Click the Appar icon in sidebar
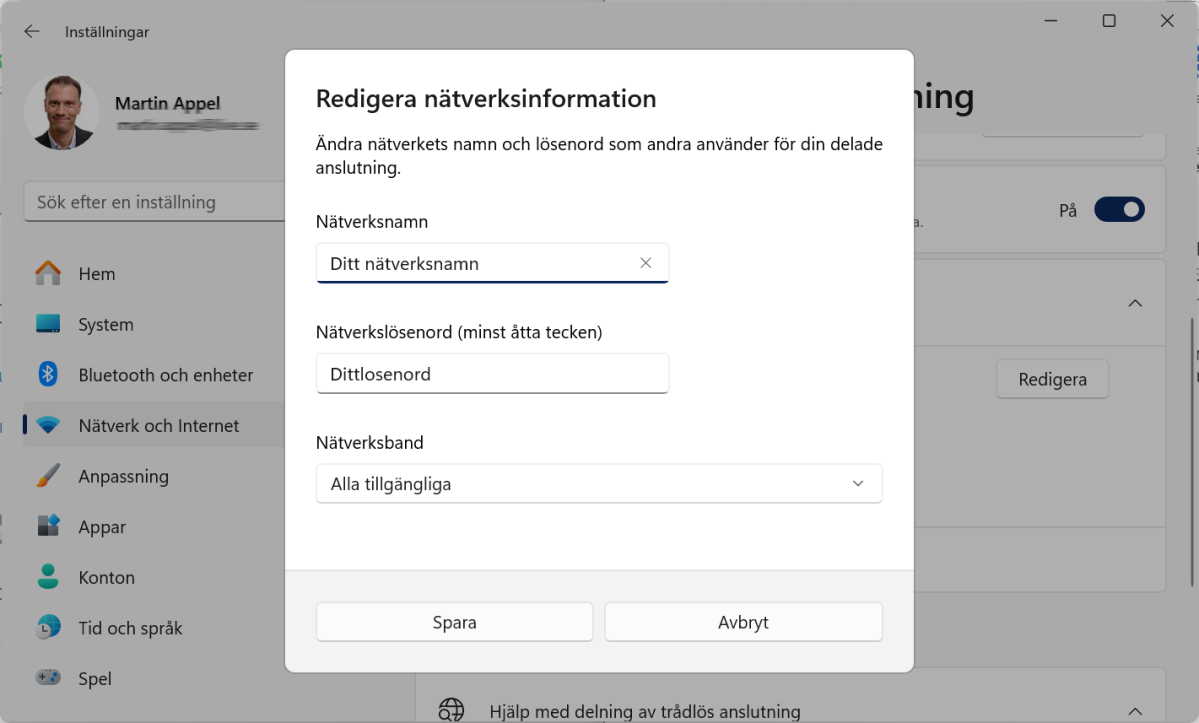Screen dimensions: 1199x723 click(47, 527)
